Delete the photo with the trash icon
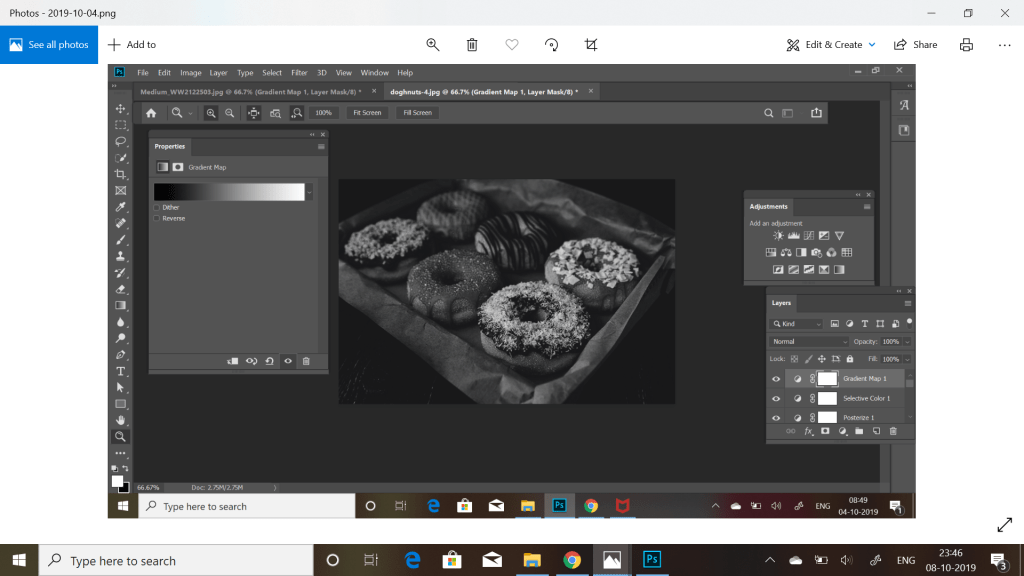The height and width of the screenshot is (576, 1024). click(x=472, y=45)
